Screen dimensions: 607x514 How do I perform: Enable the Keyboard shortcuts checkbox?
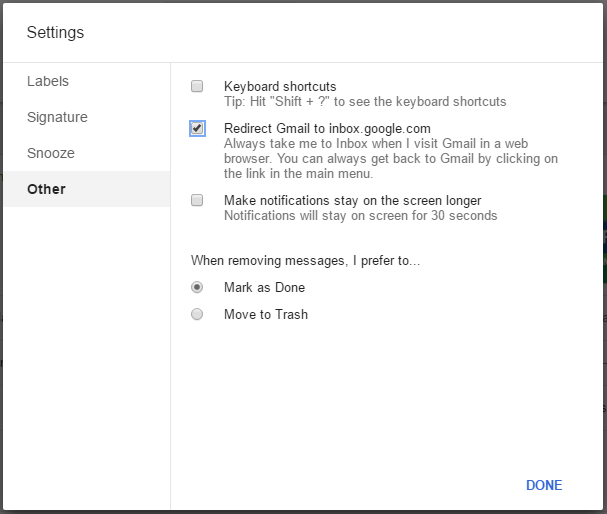pyautogui.click(x=197, y=87)
